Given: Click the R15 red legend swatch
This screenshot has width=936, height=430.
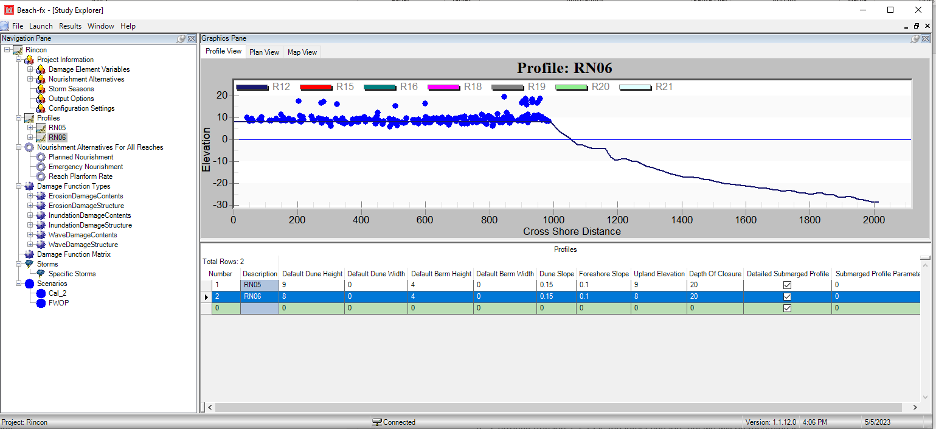Looking at the screenshot, I should click(316, 88).
